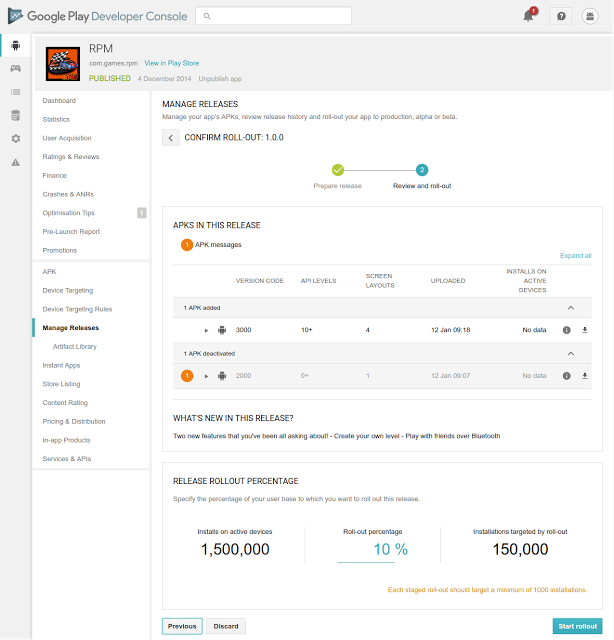Open the Game services controller icon
The image size is (614, 640).
(x=16, y=68)
